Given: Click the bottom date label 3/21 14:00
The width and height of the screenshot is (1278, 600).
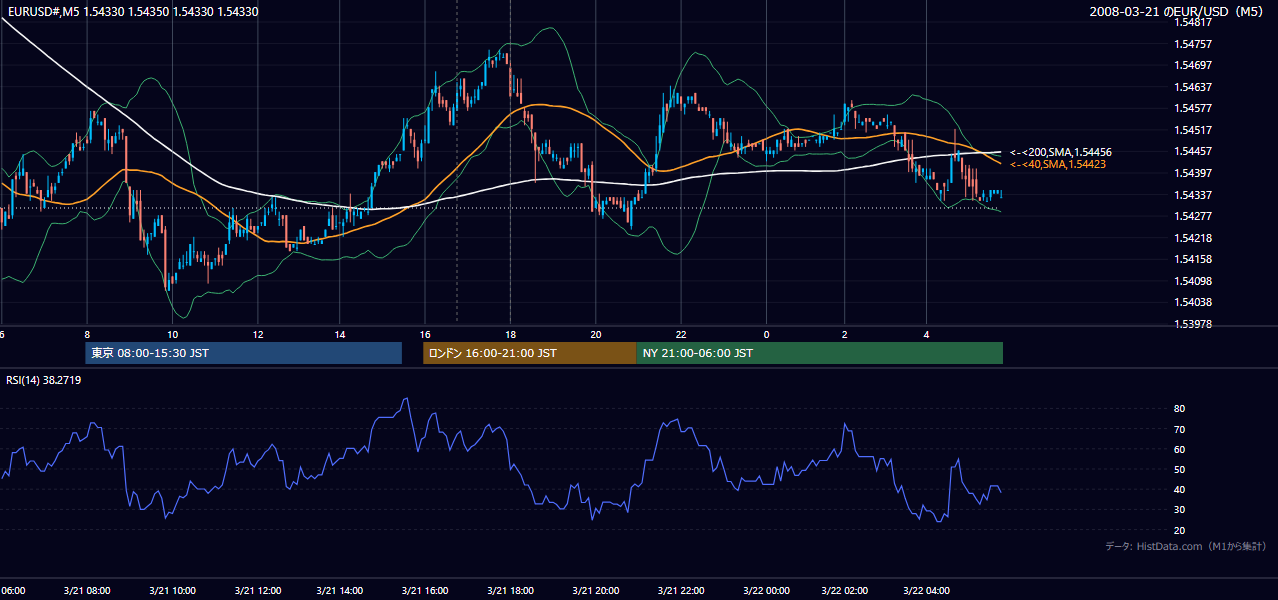Looking at the screenshot, I should 340,591.
